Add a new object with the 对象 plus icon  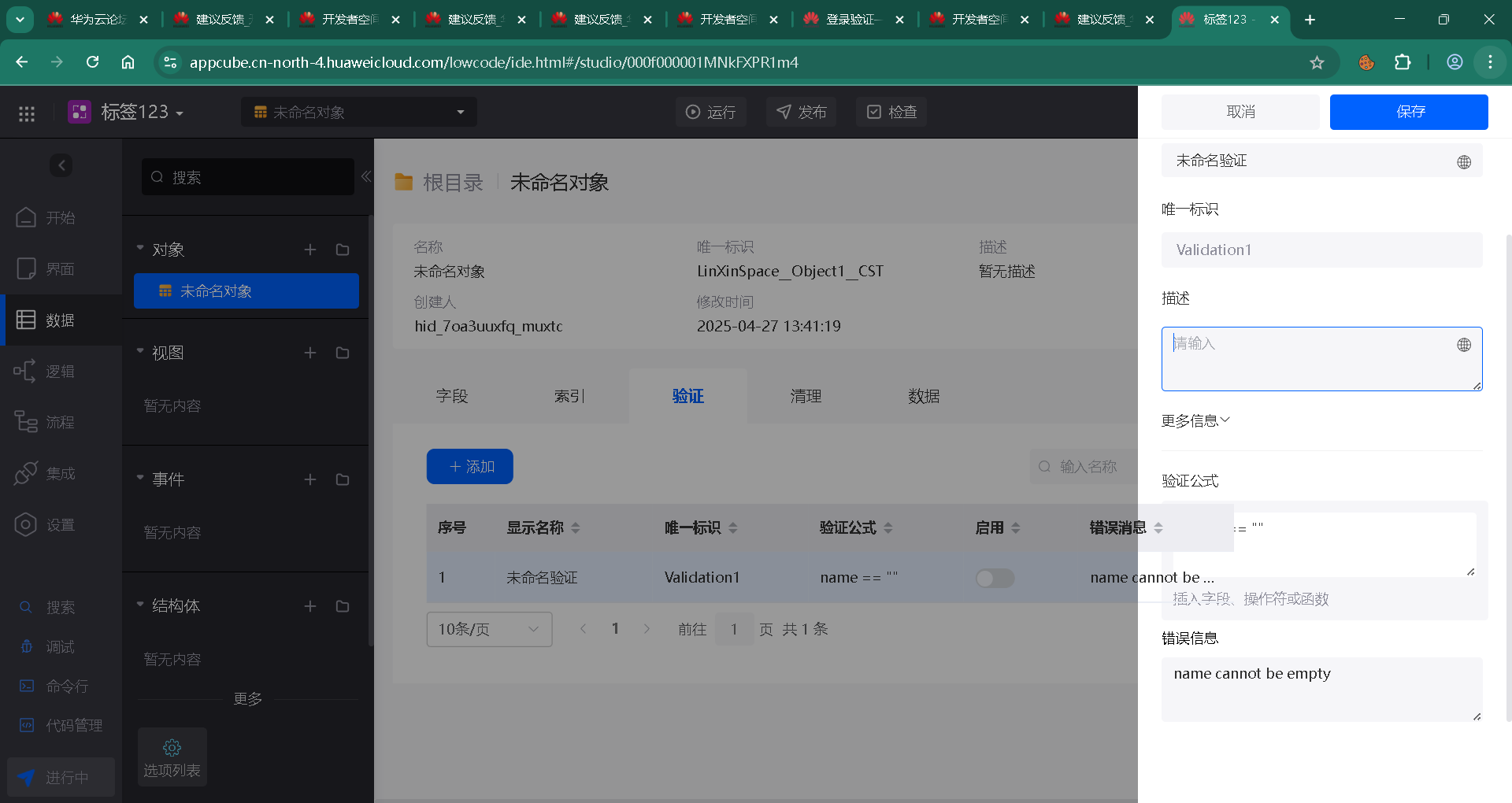(x=310, y=250)
